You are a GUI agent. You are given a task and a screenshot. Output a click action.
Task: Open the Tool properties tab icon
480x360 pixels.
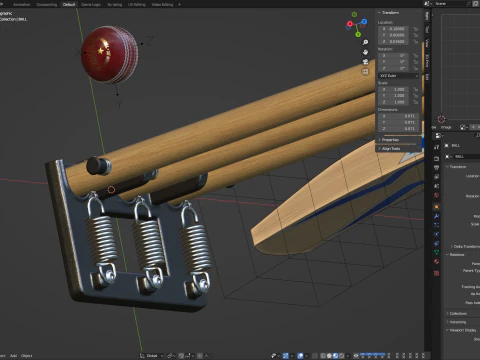click(436, 147)
